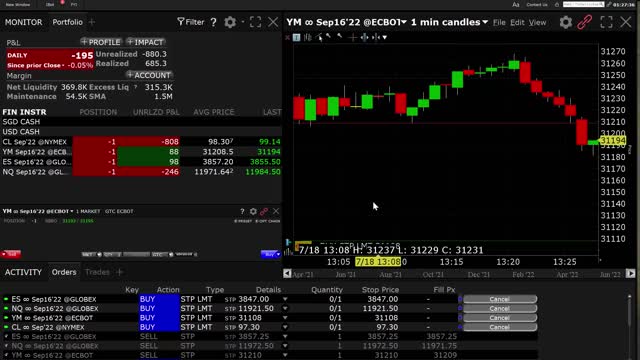
Task: Click the chart window red link chain icon
Action: [584, 22]
